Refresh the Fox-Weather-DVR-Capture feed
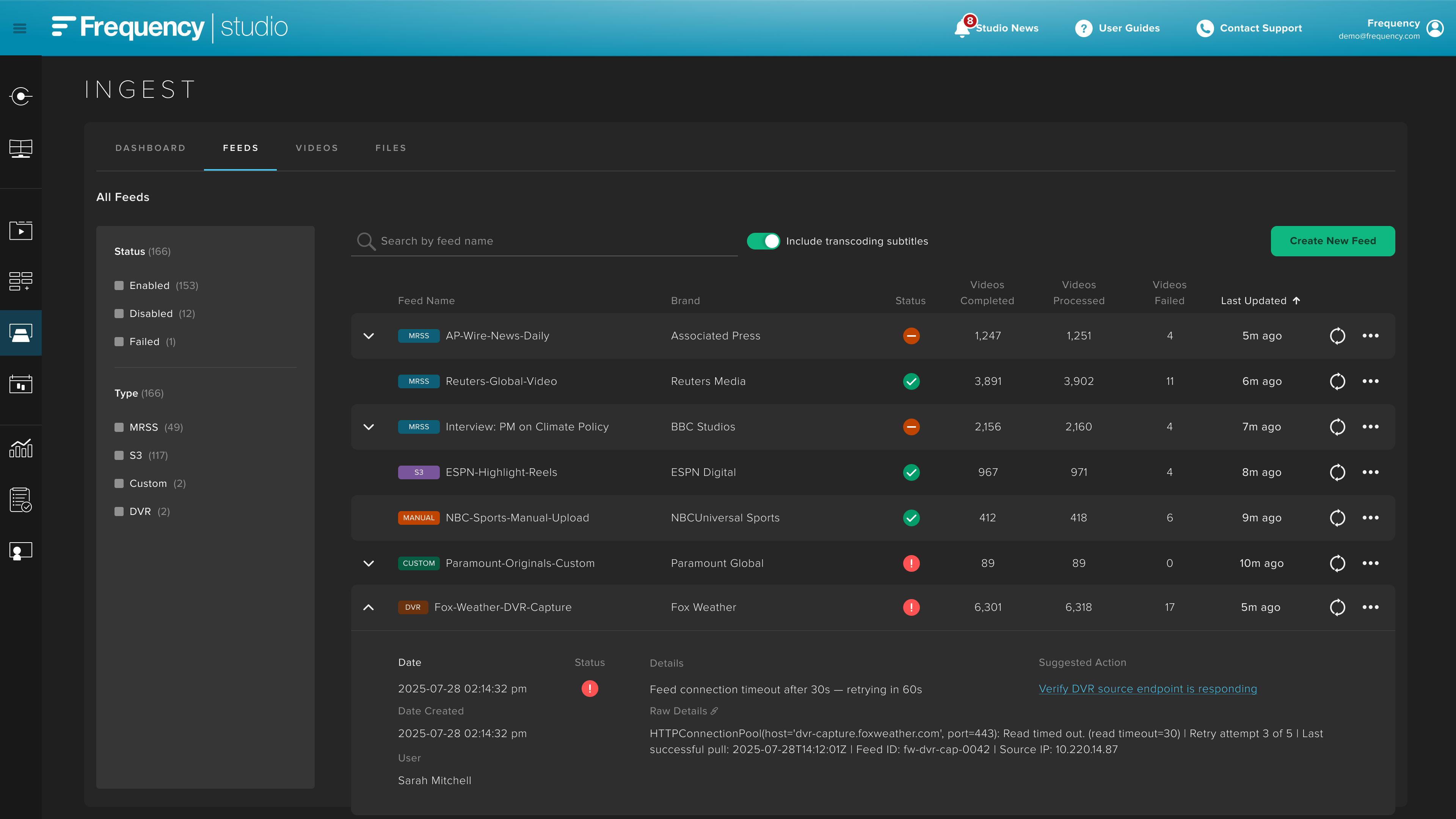1456x819 pixels. (x=1337, y=607)
